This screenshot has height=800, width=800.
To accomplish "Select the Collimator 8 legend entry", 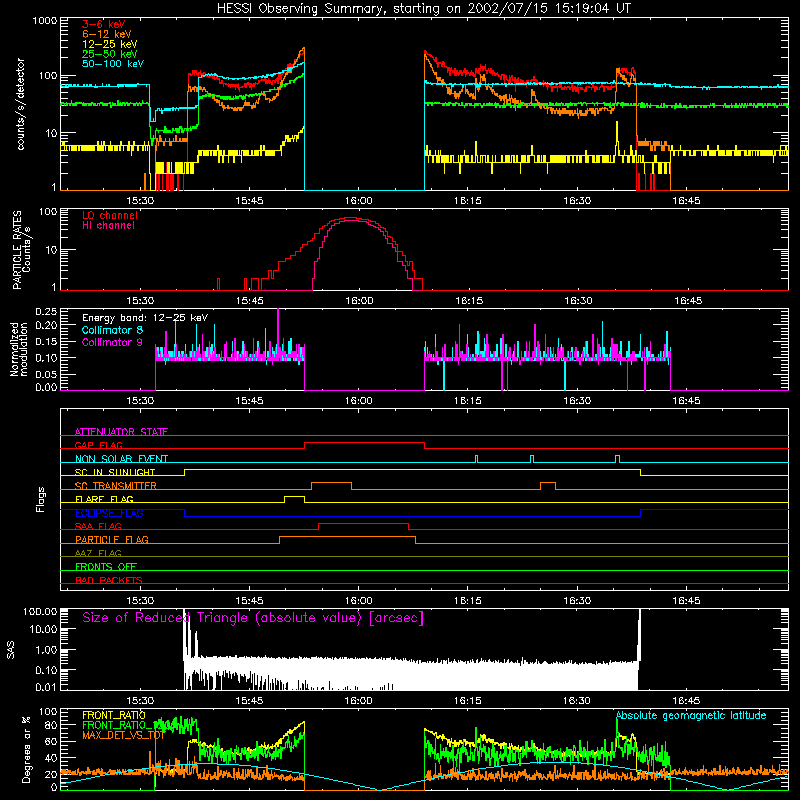I will [x=112, y=330].
